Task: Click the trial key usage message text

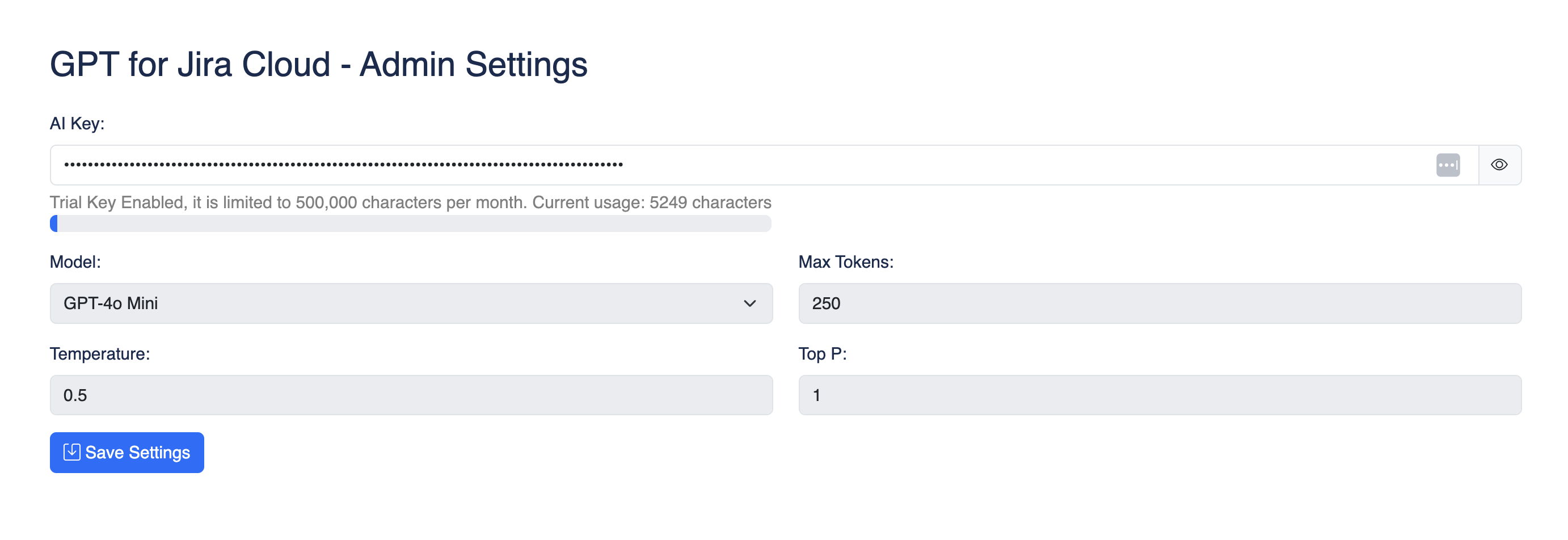Action: click(x=410, y=202)
